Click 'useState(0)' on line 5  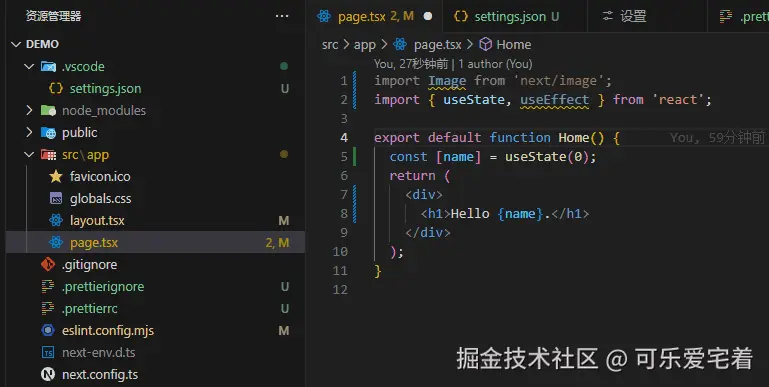pos(547,157)
